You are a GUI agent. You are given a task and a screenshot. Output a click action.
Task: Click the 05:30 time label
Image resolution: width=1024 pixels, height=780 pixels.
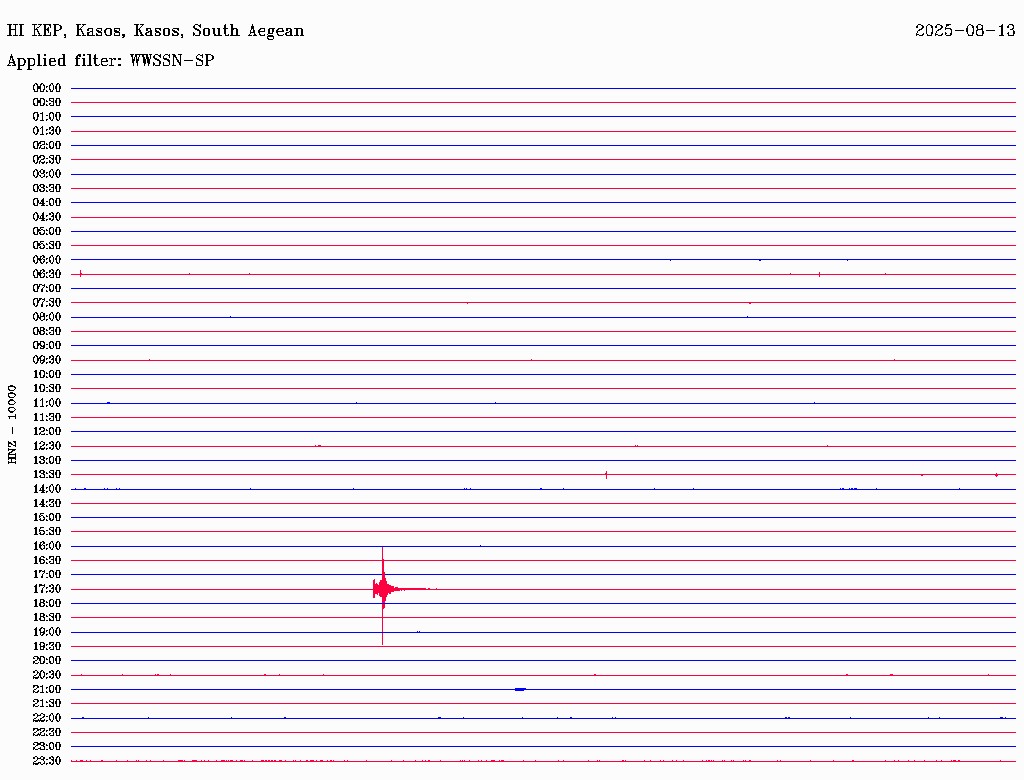[46, 245]
